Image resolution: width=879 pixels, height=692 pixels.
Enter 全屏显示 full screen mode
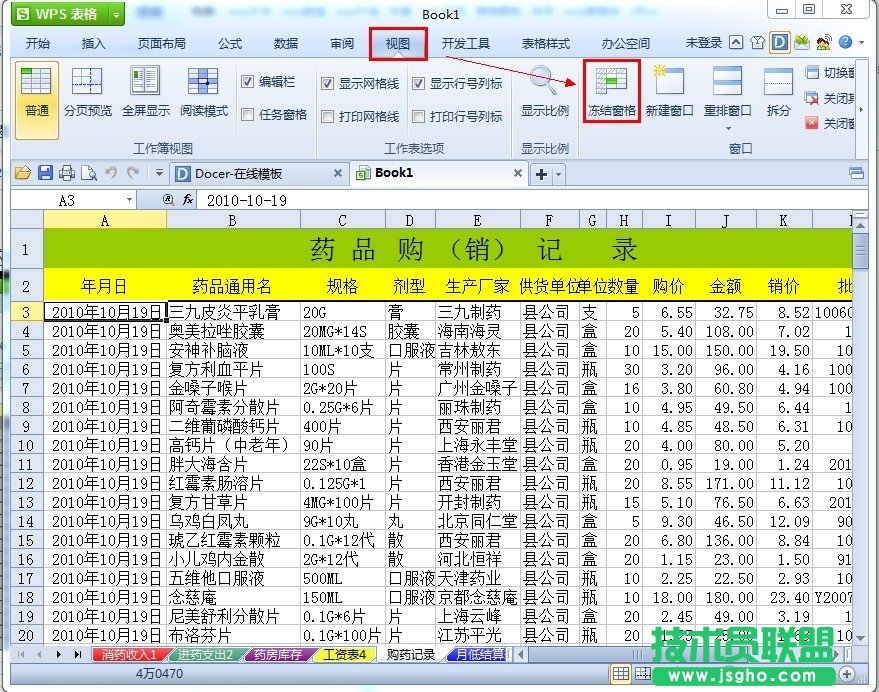coord(144,91)
